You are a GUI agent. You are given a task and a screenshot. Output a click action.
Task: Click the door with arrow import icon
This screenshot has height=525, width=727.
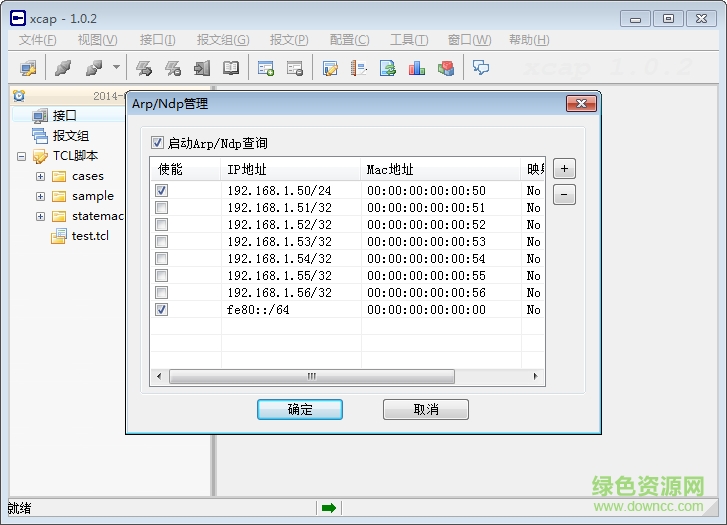pos(202,68)
